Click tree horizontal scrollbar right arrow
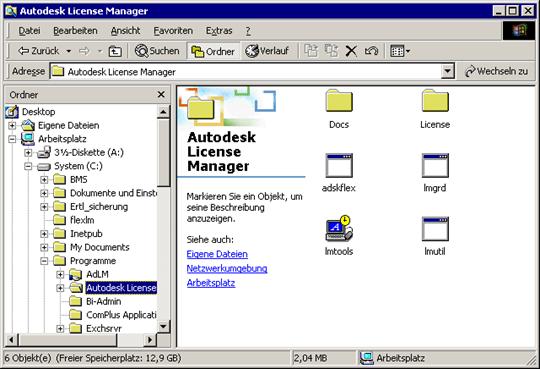The image size is (540, 369). click(x=150, y=340)
